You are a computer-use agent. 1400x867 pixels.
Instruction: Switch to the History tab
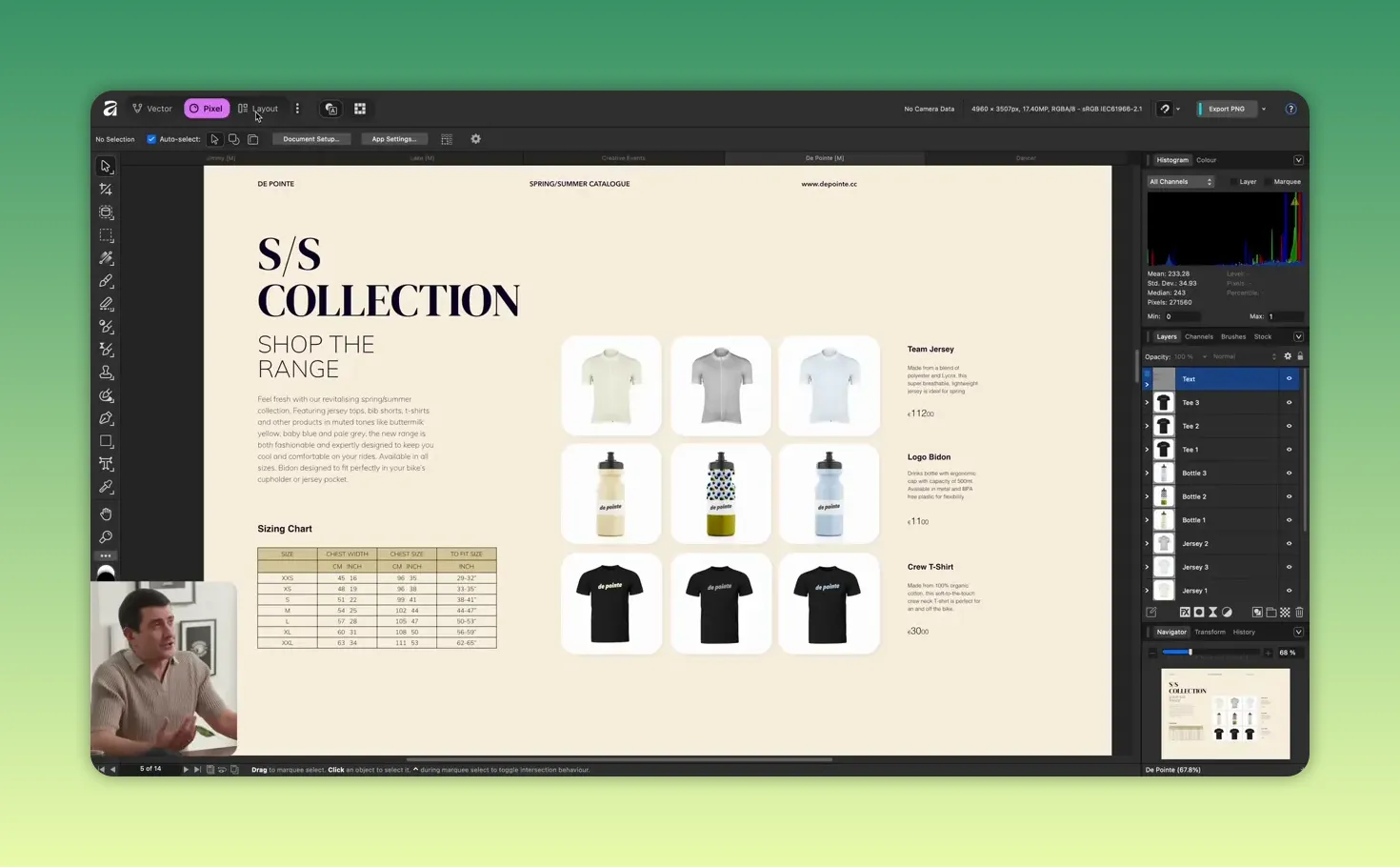coord(1244,632)
